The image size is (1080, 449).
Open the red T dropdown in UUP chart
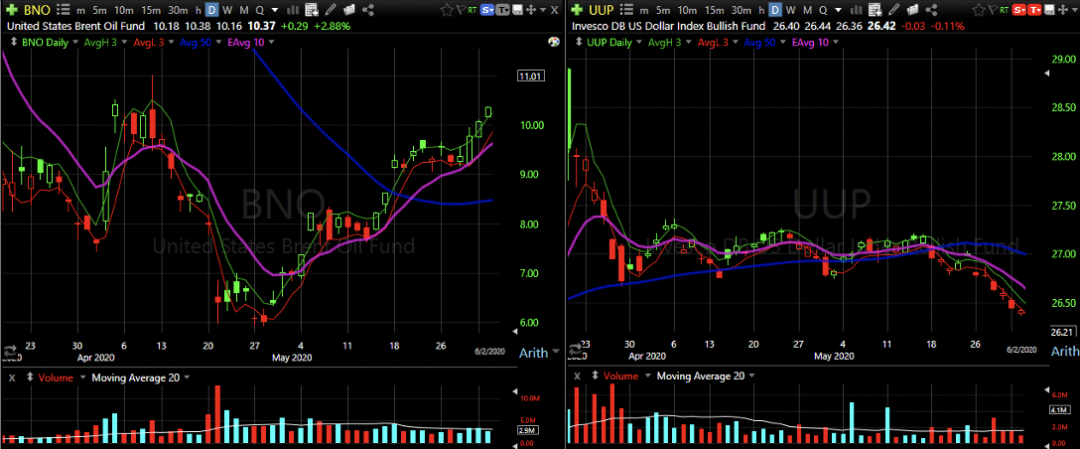(x=1035, y=10)
